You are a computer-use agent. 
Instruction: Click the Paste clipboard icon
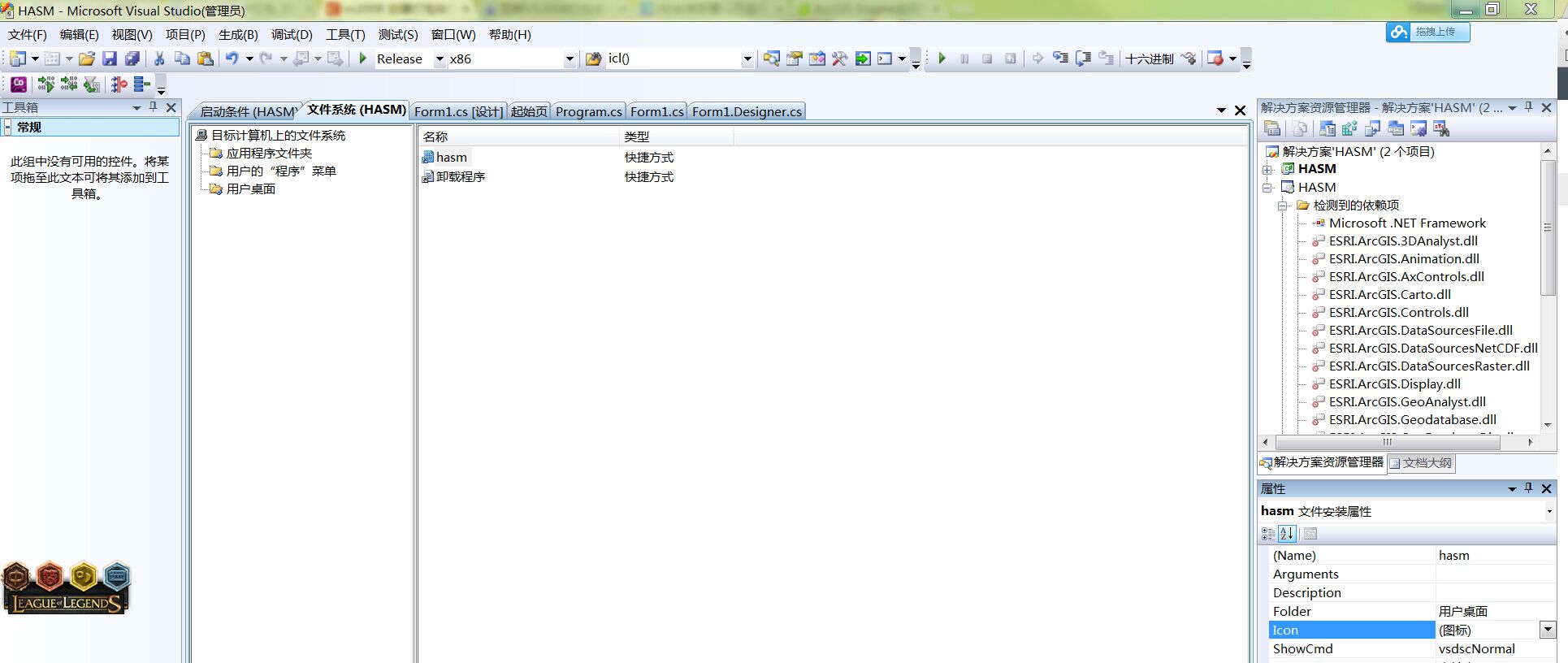pyautogui.click(x=206, y=58)
